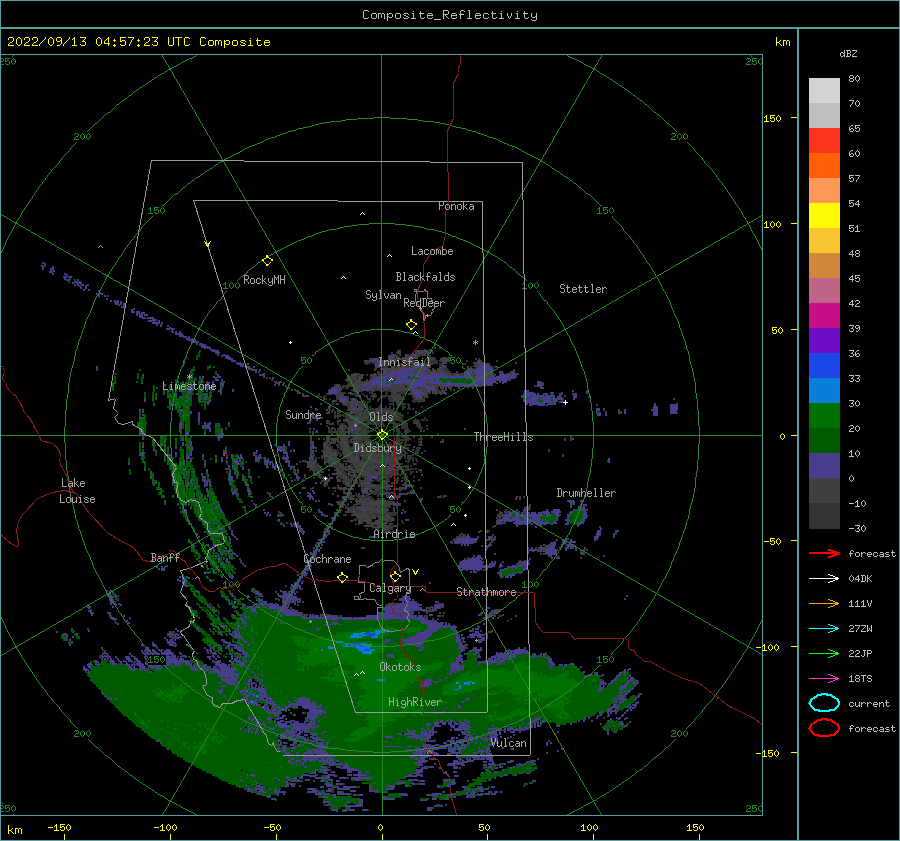The height and width of the screenshot is (841, 900).
Task: Click the yellow radar site marker at Didsbury
Action: (382, 435)
